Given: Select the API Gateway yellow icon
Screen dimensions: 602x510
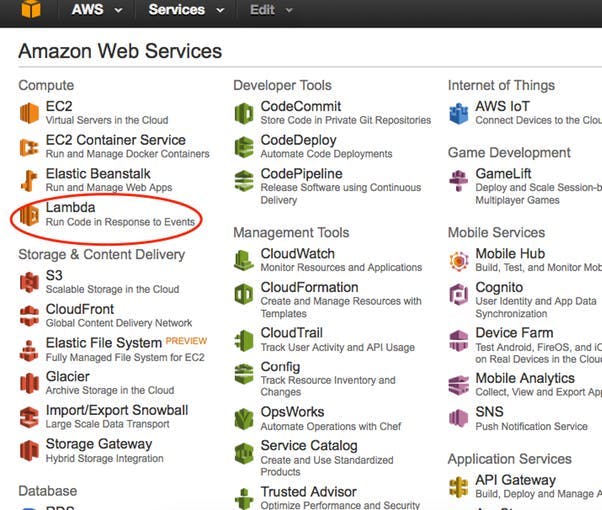Looking at the screenshot, I should pos(459,487).
